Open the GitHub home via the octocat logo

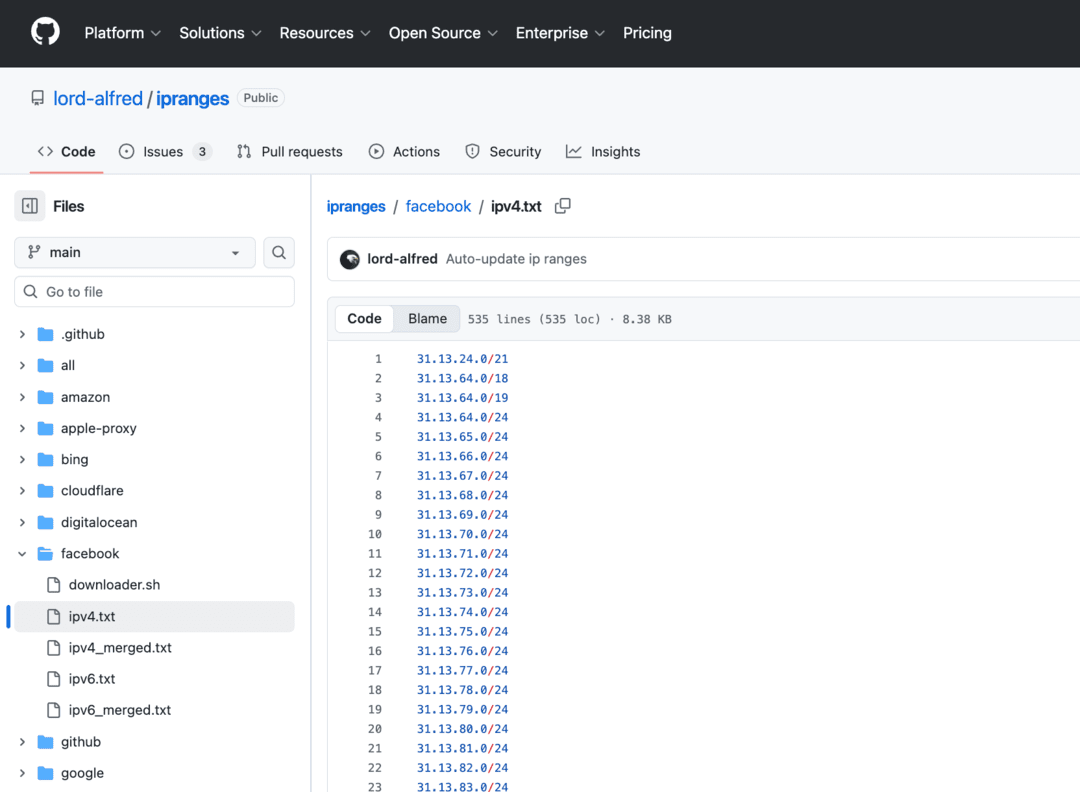[45, 31]
